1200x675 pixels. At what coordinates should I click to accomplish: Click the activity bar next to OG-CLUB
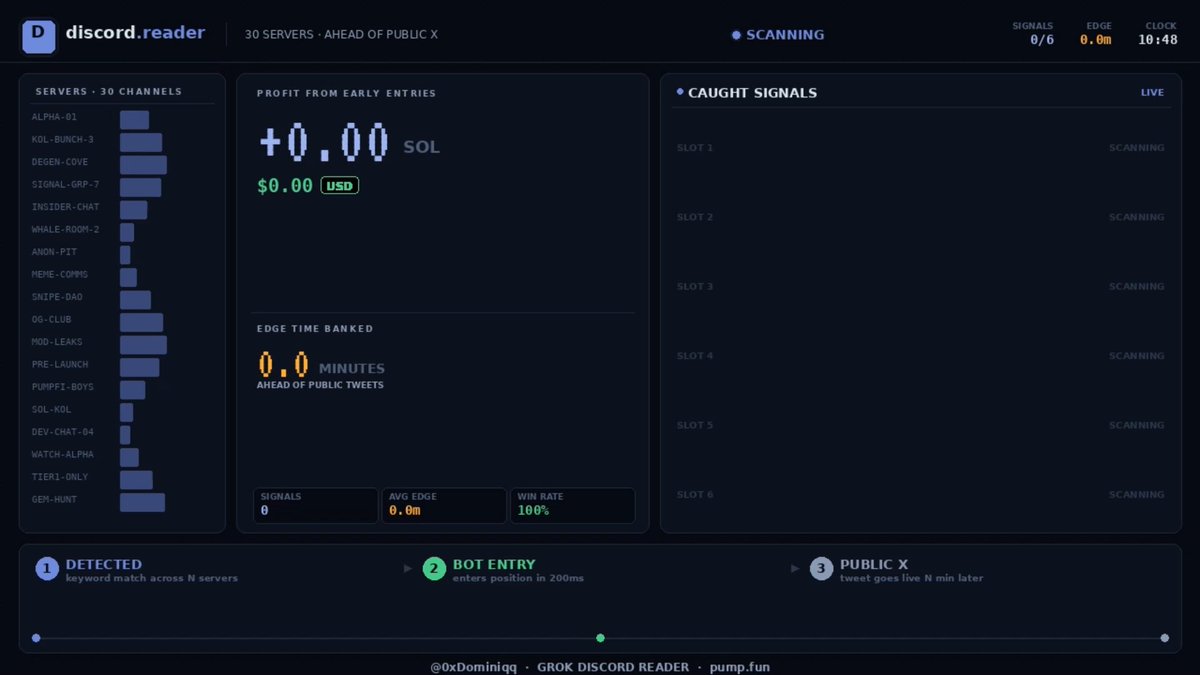(141, 322)
